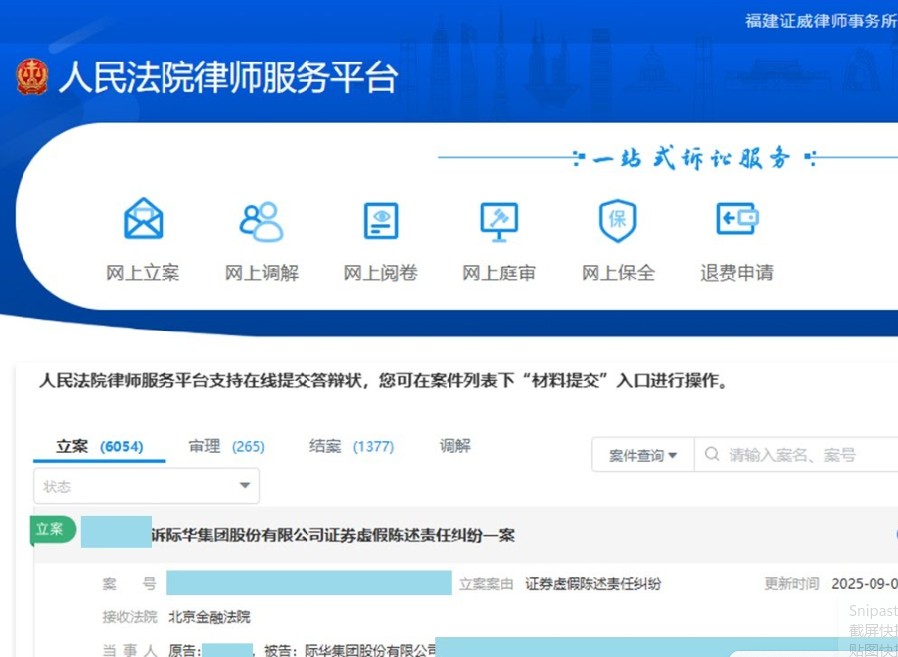Click the 网上立案 label

(x=143, y=273)
